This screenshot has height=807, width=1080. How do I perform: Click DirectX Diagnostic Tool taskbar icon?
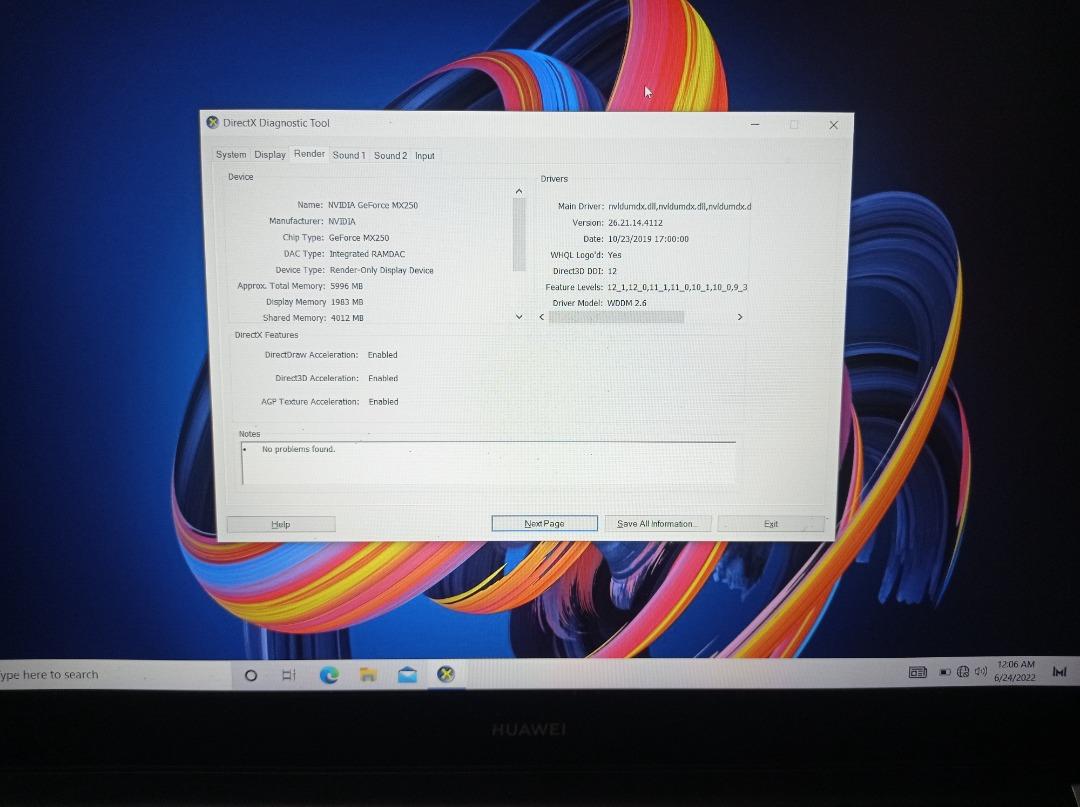[x=446, y=674]
